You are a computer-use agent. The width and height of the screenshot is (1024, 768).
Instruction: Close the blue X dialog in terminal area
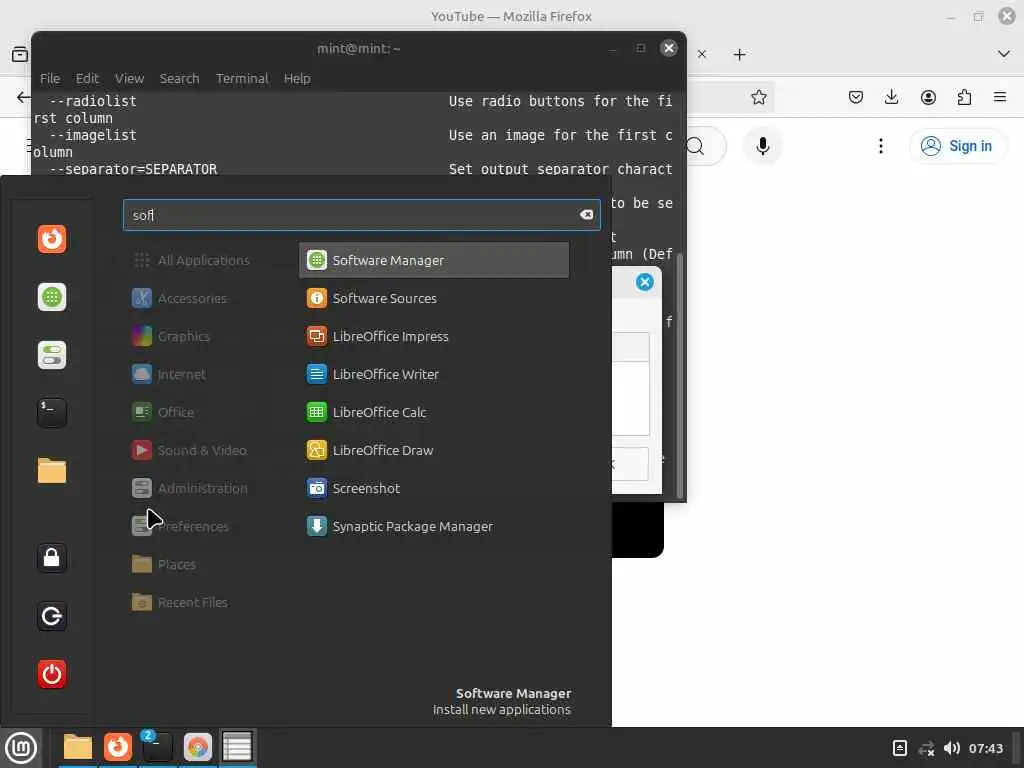click(645, 282)
